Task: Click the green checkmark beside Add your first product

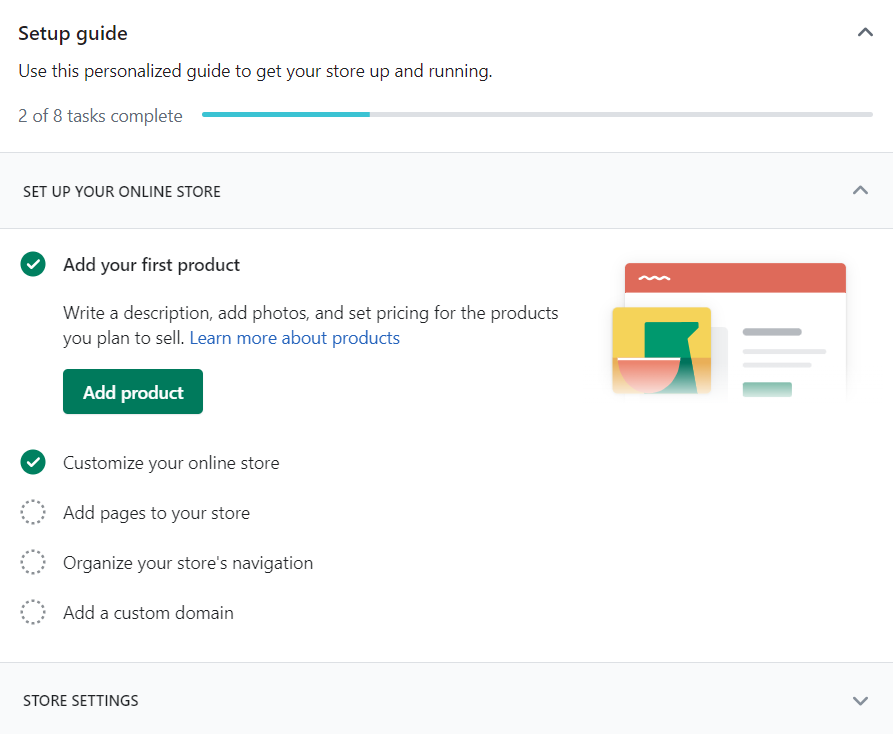Action: click(x=33, y=264)
